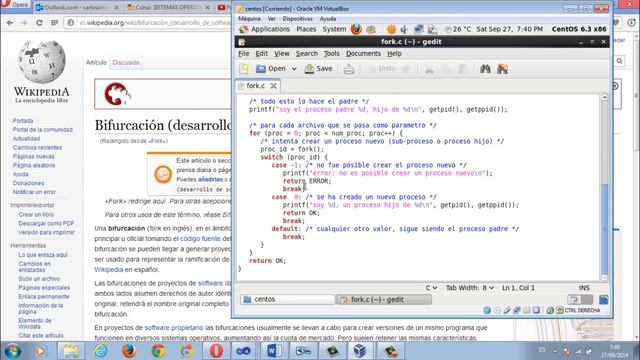Open the gedit Search menu

[x=307, y=53]
